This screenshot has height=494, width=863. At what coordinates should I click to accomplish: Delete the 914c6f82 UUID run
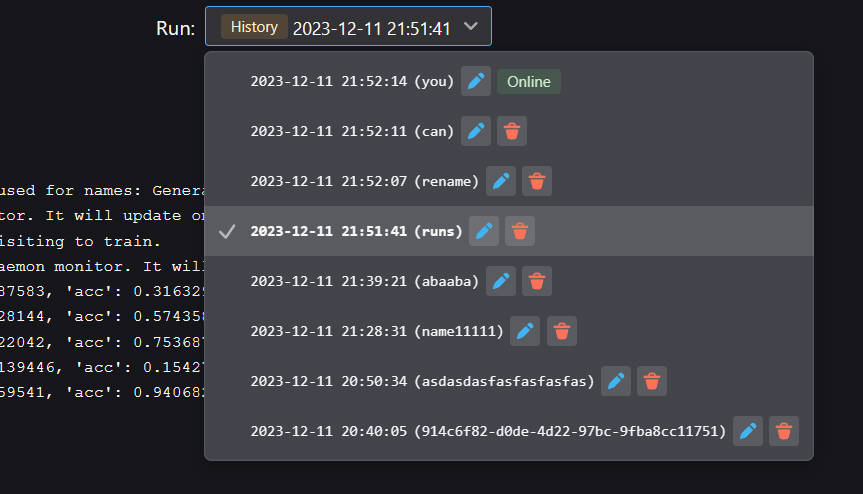click(784, 431)
